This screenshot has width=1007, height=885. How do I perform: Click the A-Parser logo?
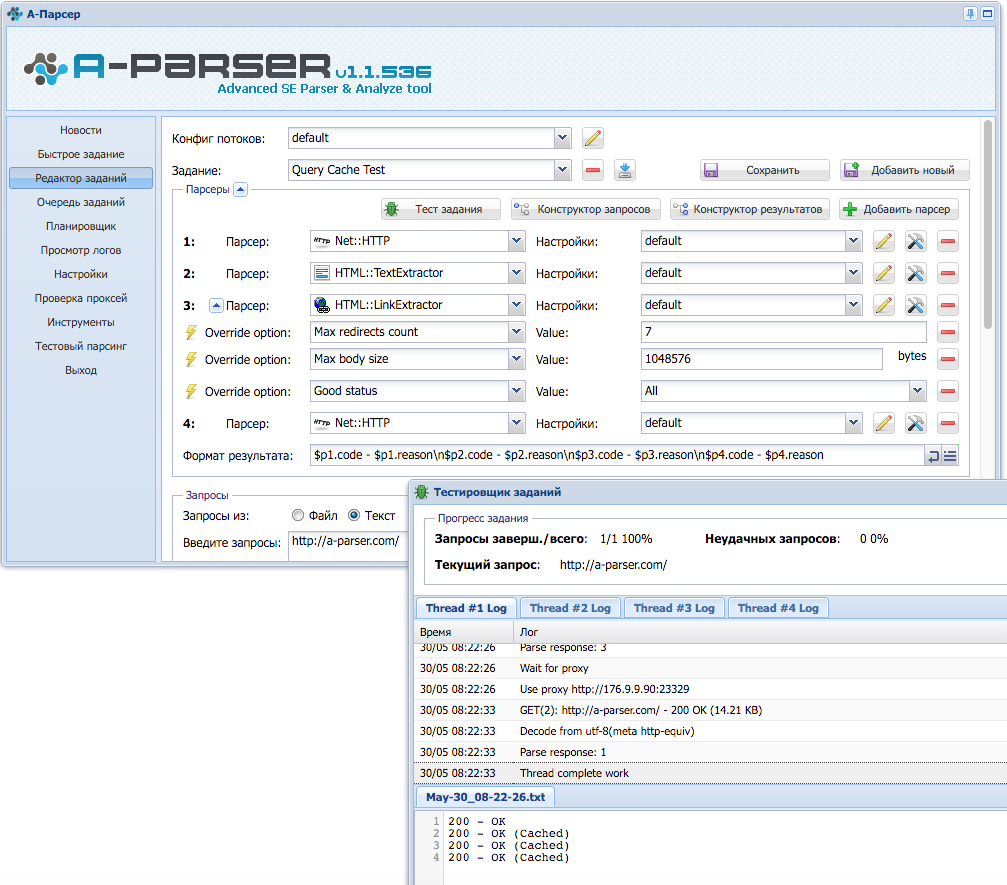(x=228, y=71)
